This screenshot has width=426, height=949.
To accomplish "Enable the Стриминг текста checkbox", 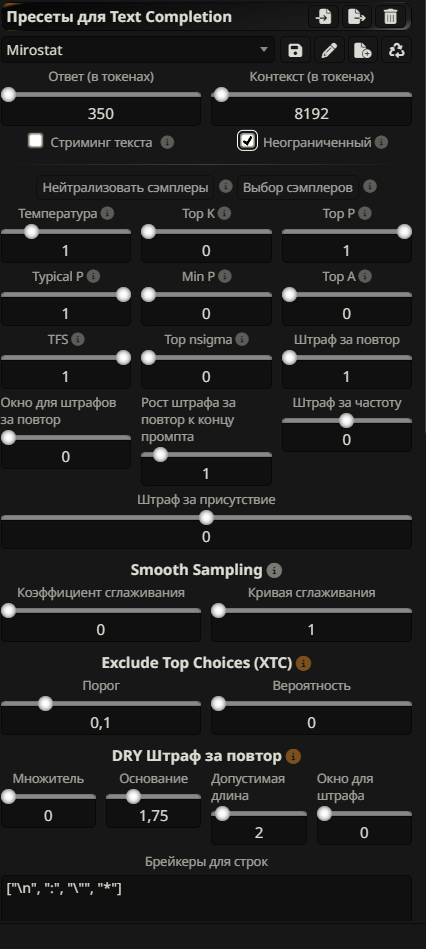I will point(36,141).
